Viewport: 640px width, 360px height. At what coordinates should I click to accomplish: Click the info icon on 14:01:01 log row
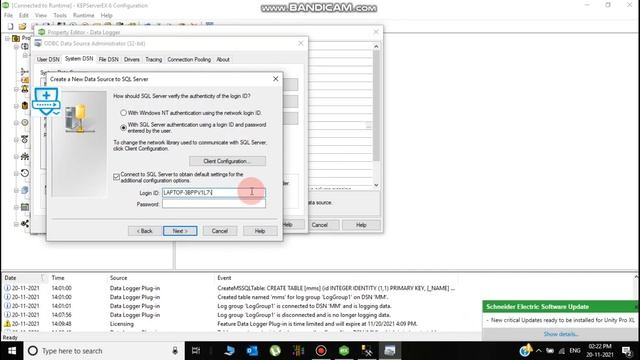(x=7, y=306)
